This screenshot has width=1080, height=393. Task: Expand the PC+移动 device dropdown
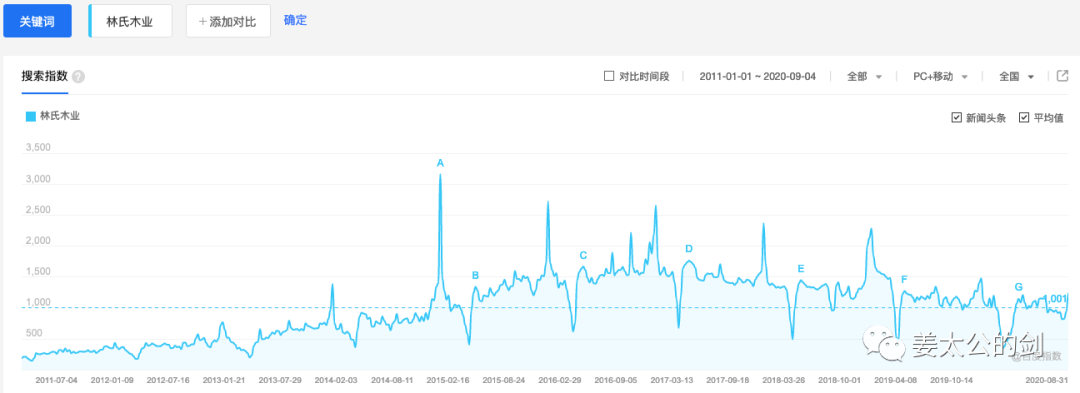point(941,76)
